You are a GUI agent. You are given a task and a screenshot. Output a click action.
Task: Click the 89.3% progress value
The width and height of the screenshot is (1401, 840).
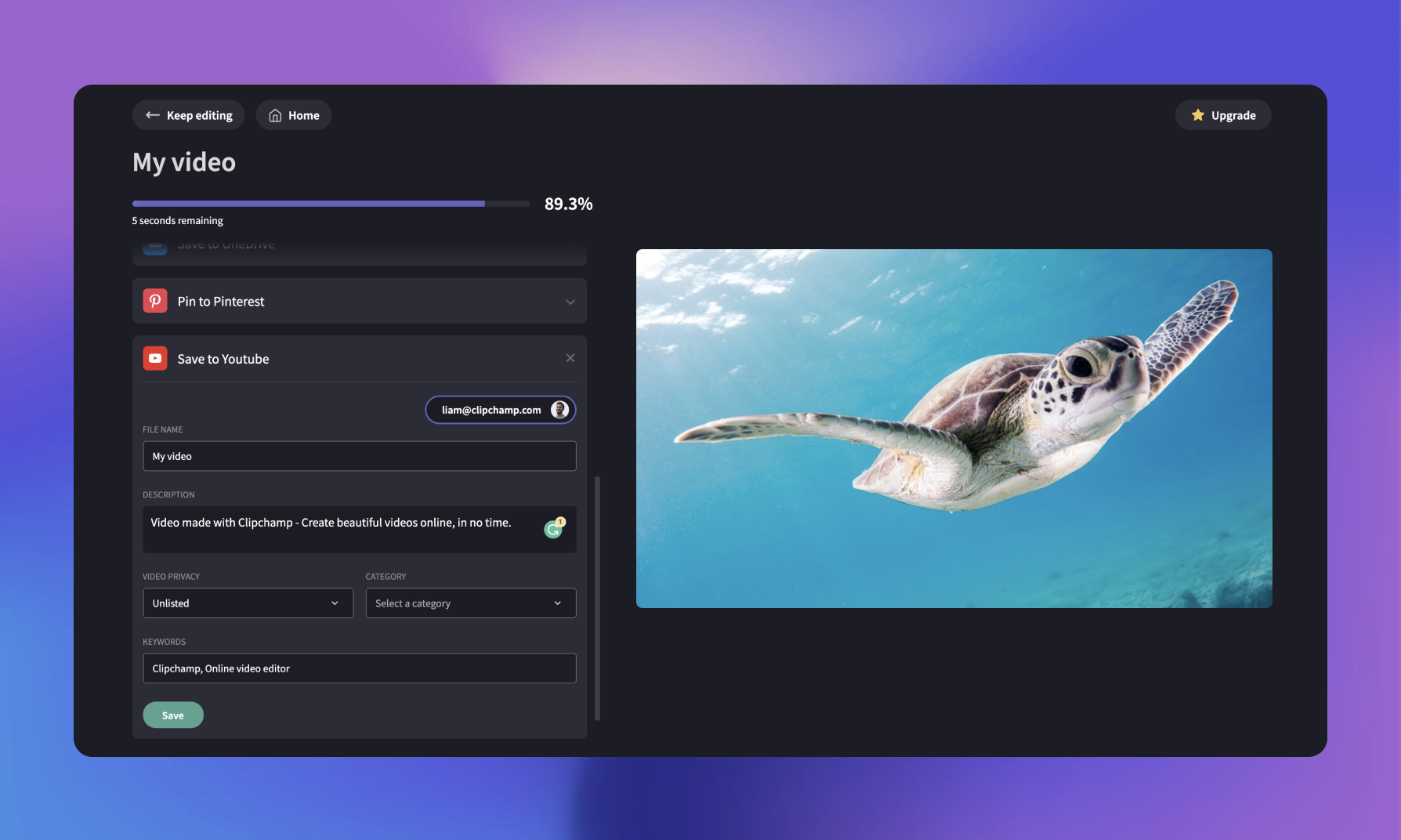pos(568,204)
